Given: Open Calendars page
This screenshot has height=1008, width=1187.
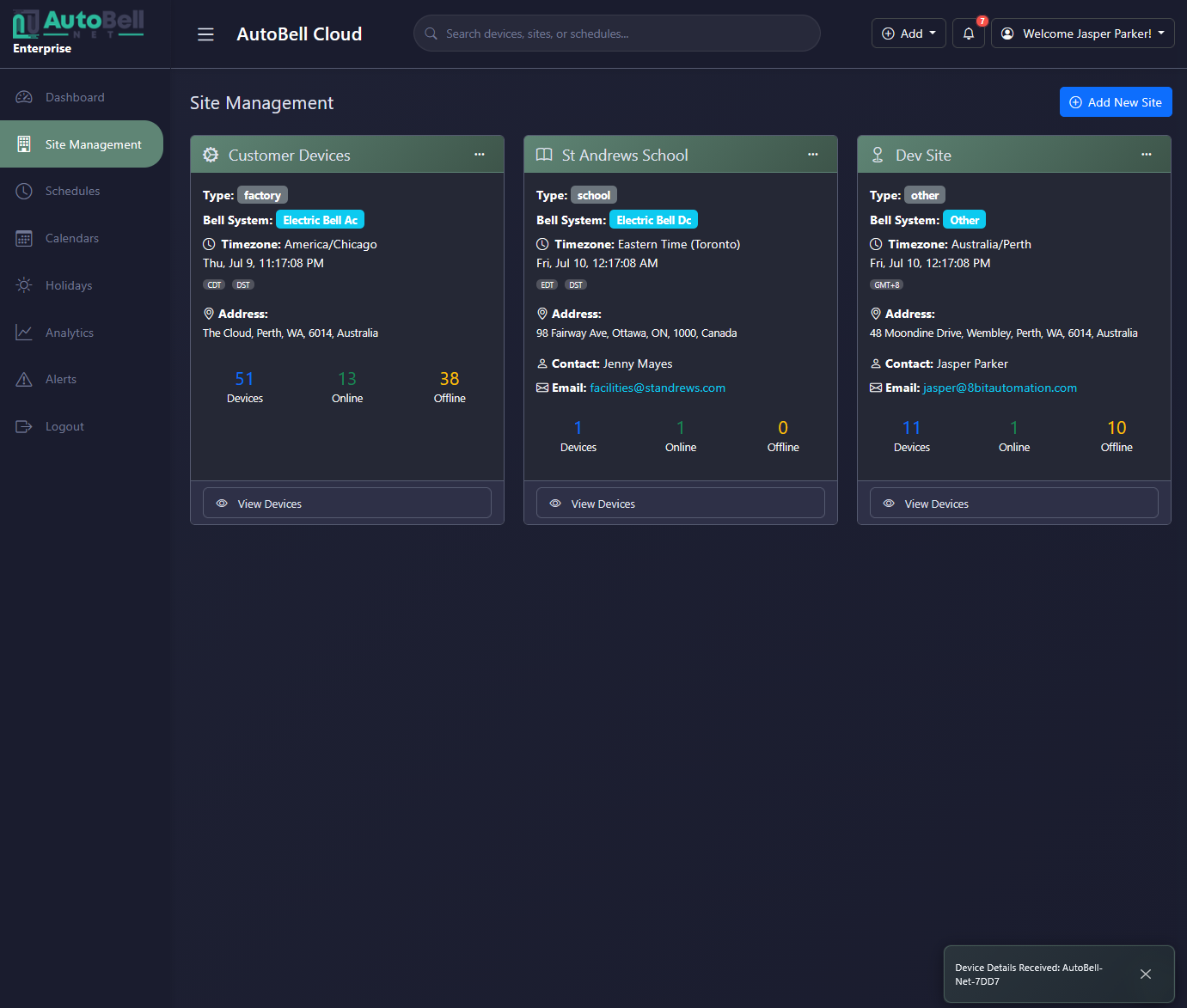Looking at the screenshot, I should click(x=82, y=238).
